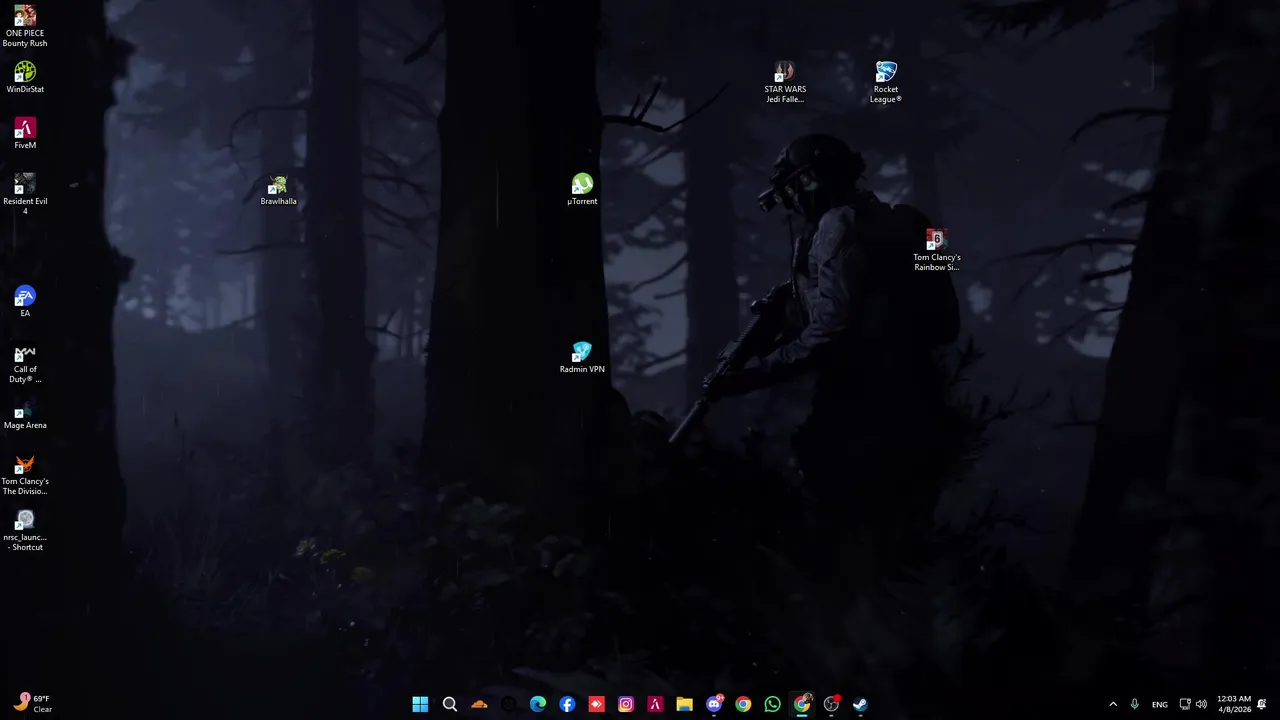
Task: Select the Radmin VPN desktop shortcut
Action: 582,358
